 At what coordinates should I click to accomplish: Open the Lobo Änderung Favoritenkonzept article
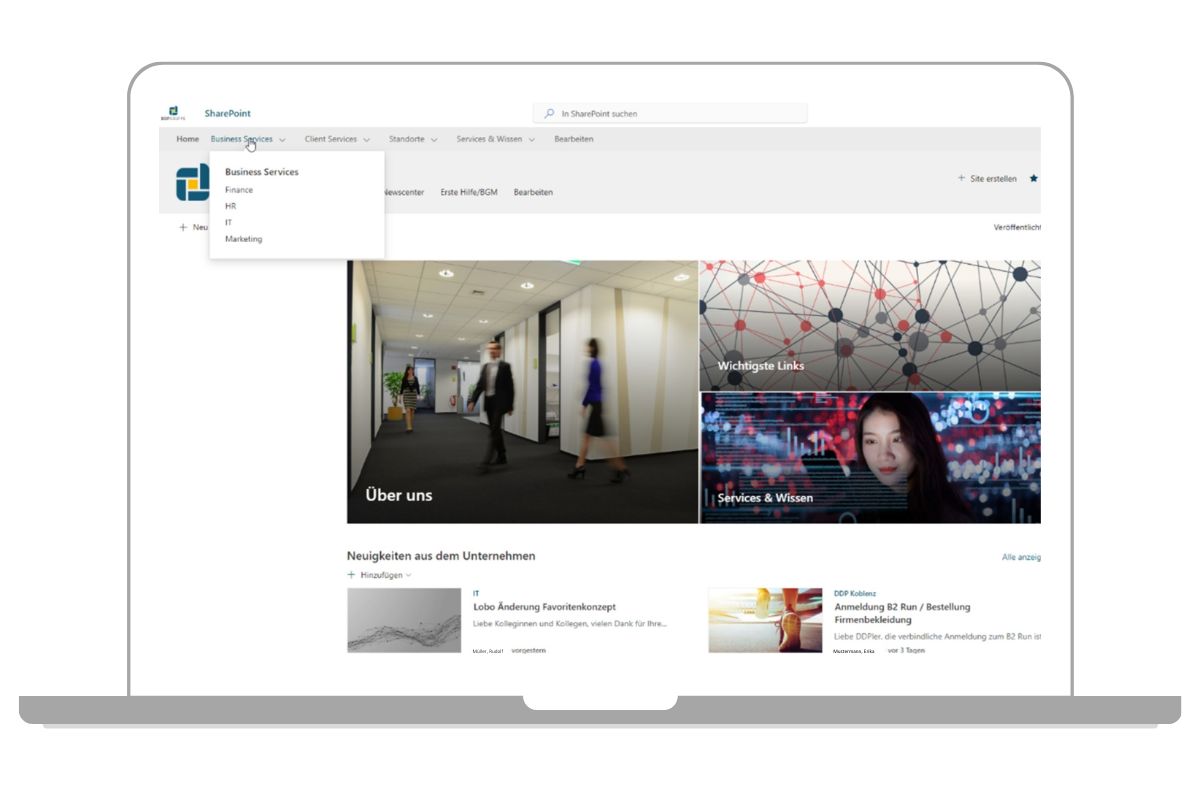[x=544, y=607]
